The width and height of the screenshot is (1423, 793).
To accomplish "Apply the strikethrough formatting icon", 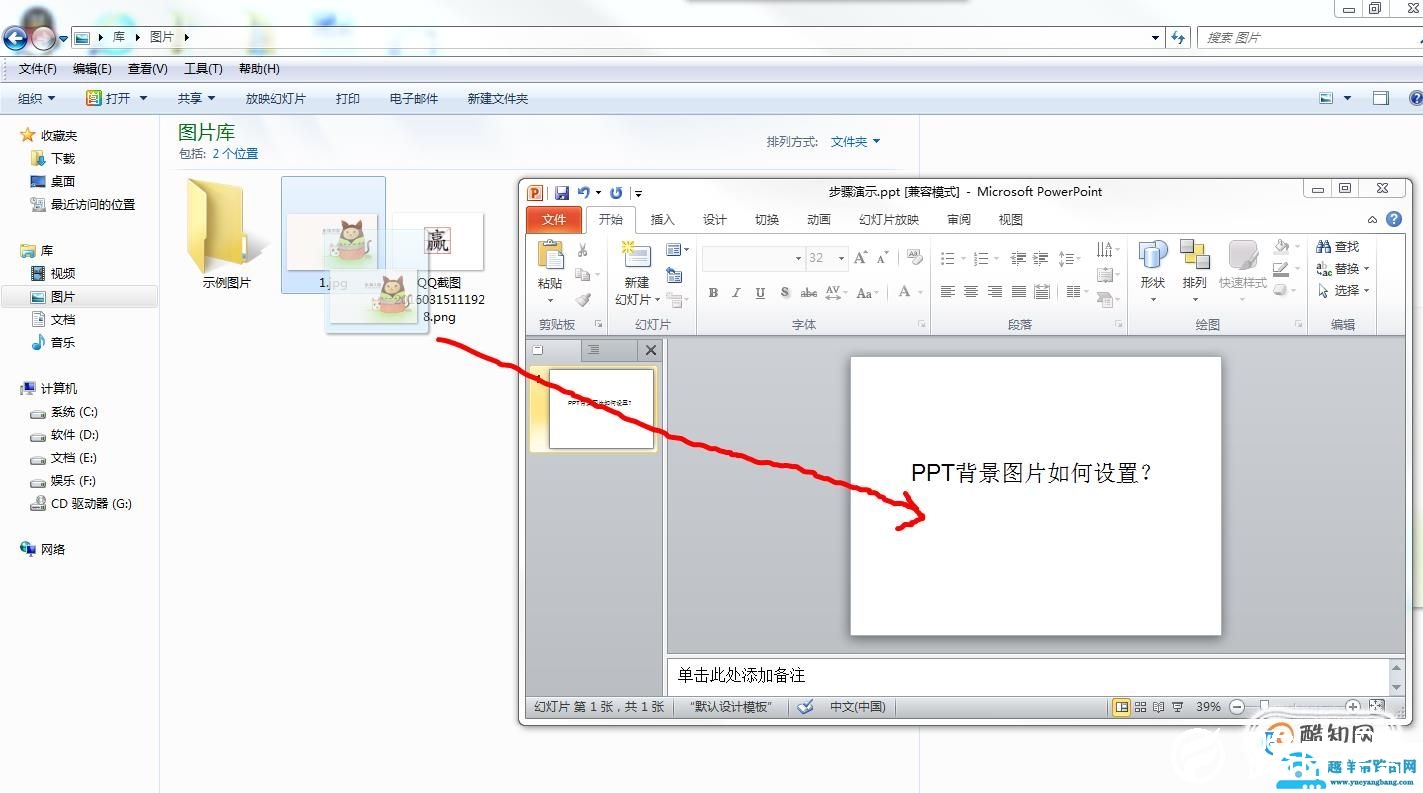I will pos(808,292).
